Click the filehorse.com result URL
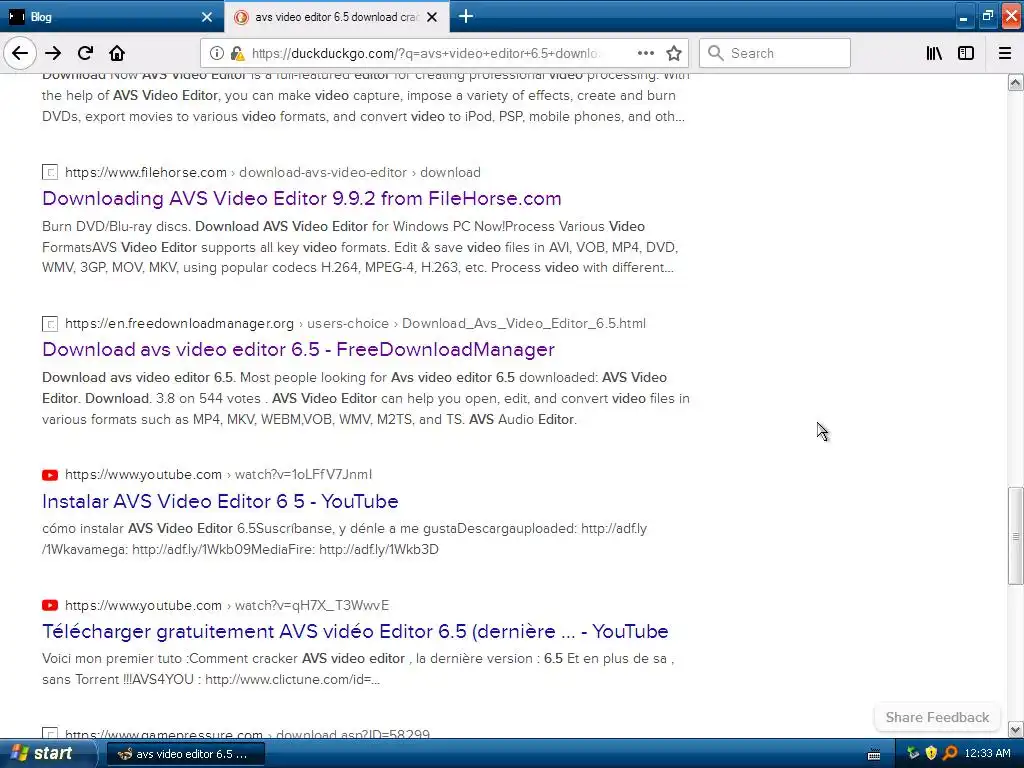 273,172
